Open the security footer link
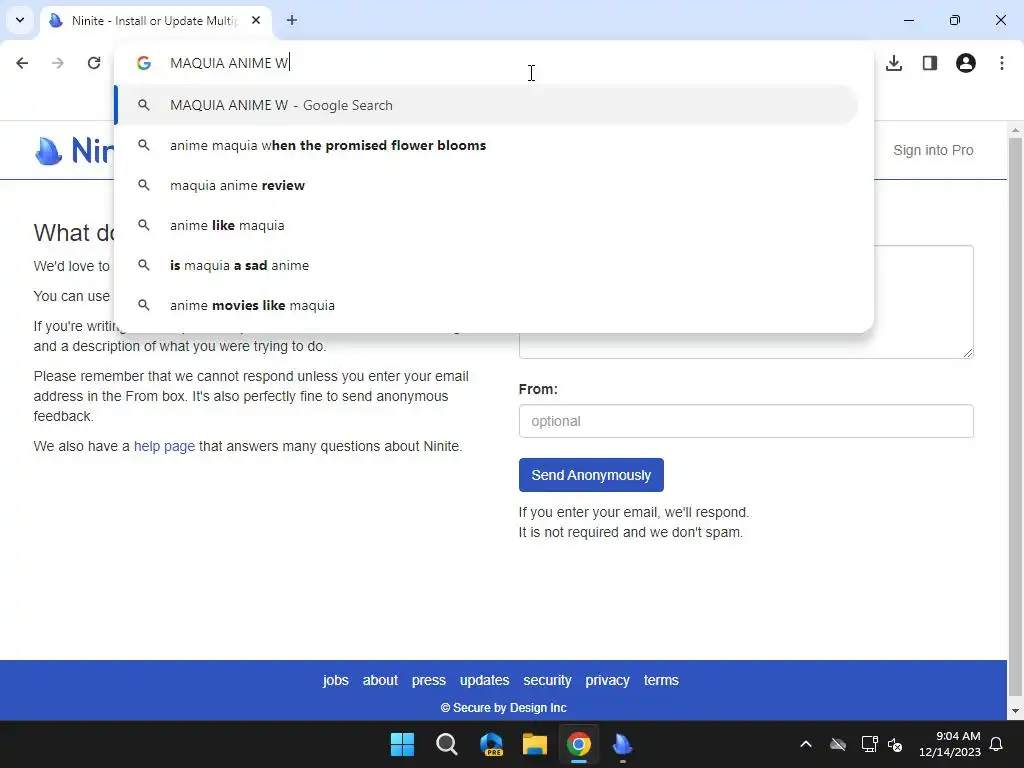This screenshot has width=1024, height=768. pyautogui.click(x=547, y=680)
